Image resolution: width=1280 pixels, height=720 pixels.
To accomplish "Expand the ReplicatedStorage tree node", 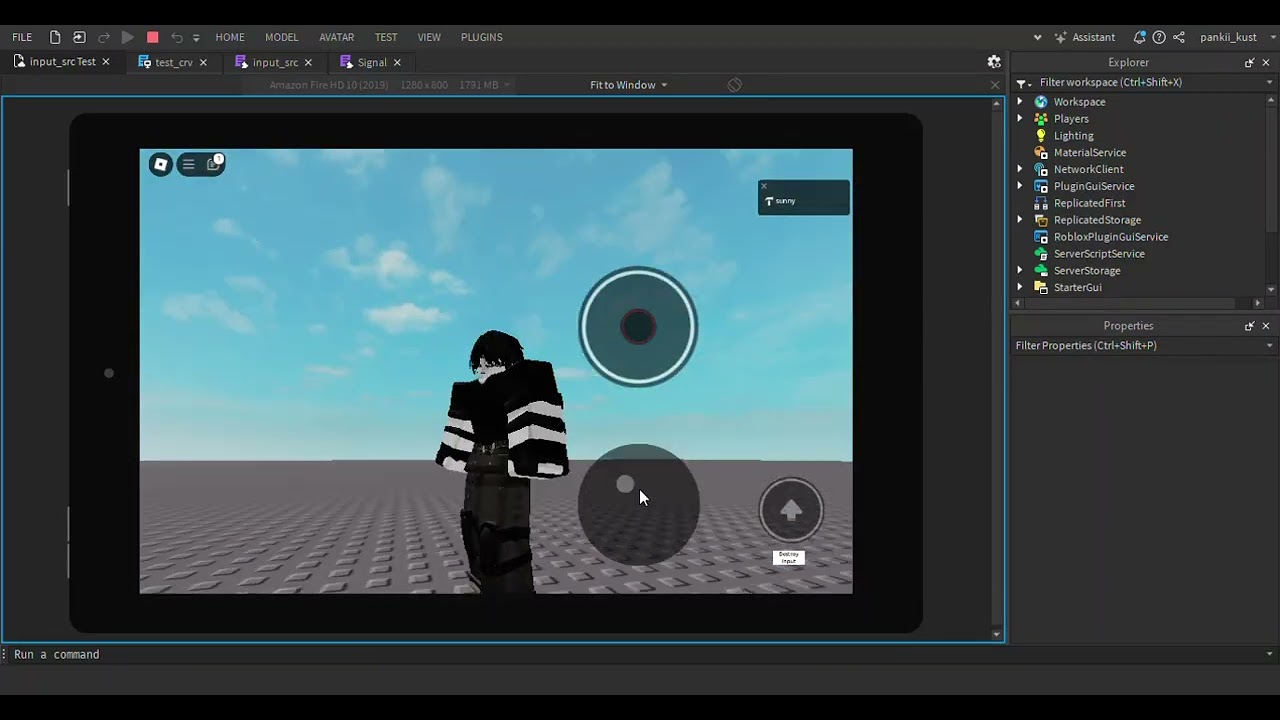I will click(1019, 219).
